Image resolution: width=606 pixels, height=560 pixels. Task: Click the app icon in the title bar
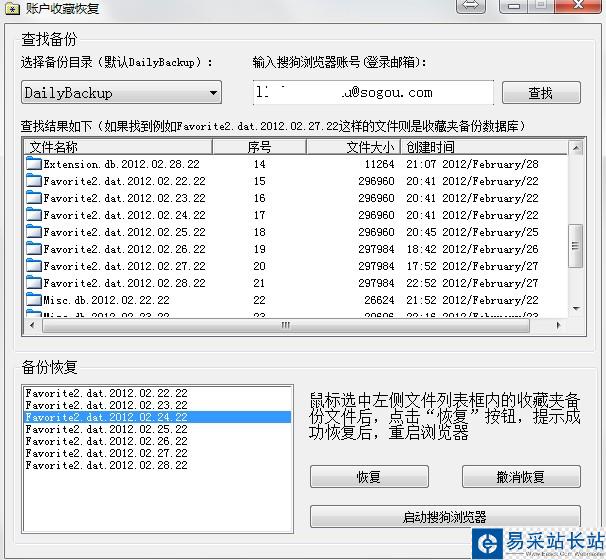(x=12, y=8)
